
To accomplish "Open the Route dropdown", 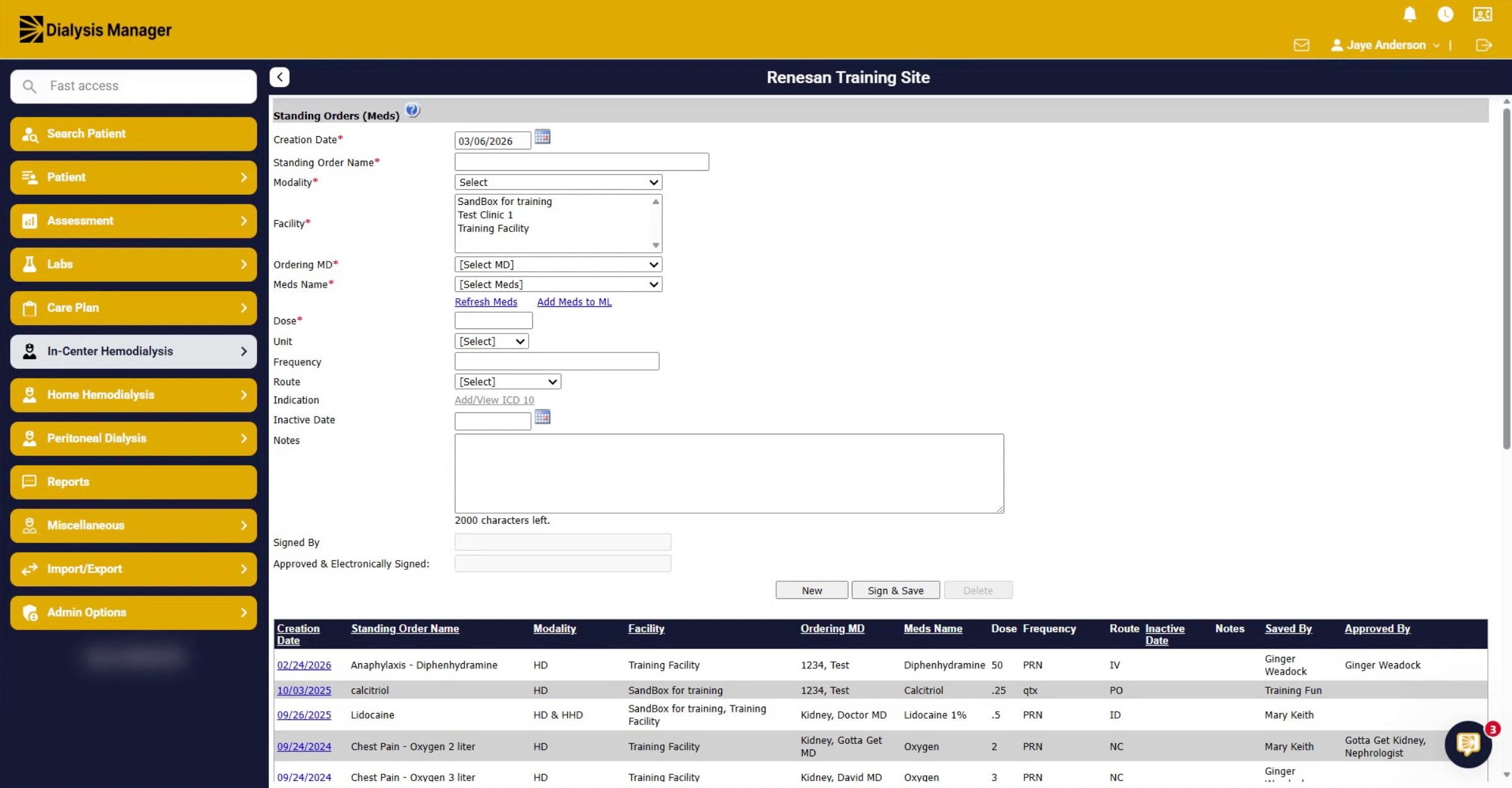I will pyautogui.click(x=508, y=382).
